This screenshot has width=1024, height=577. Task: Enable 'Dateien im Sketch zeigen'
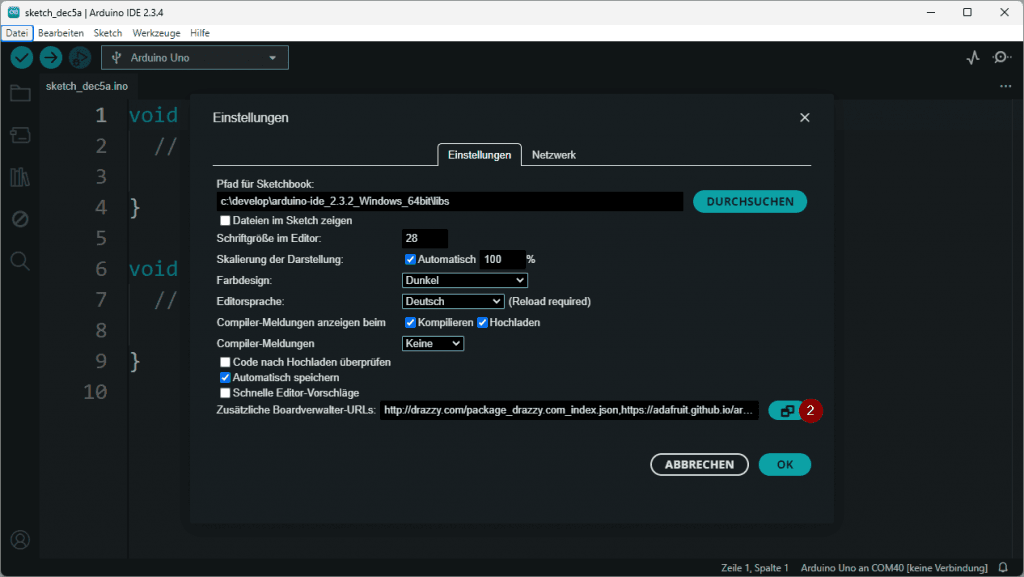tap(224, 218)
